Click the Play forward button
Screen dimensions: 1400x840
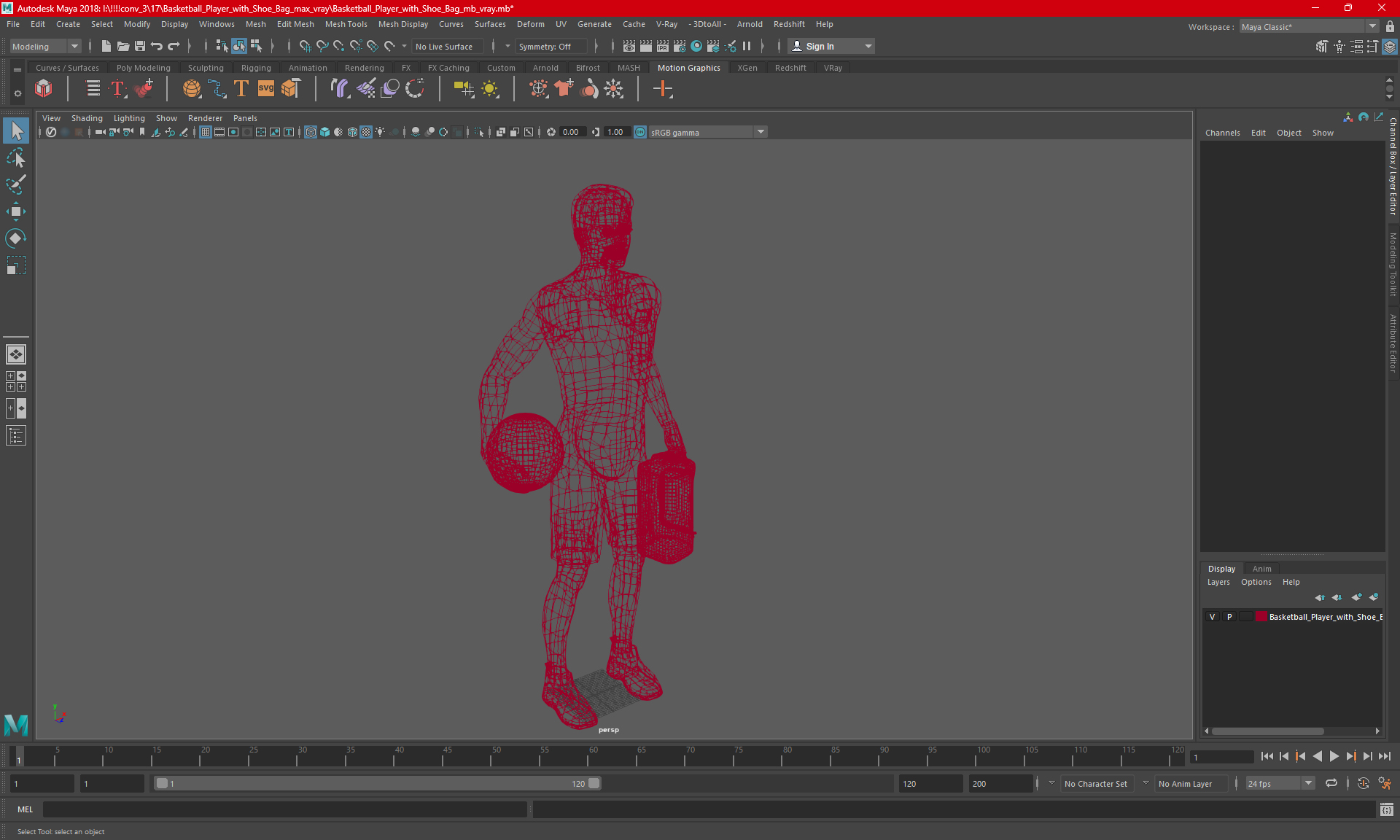[x=1334, y=756]
